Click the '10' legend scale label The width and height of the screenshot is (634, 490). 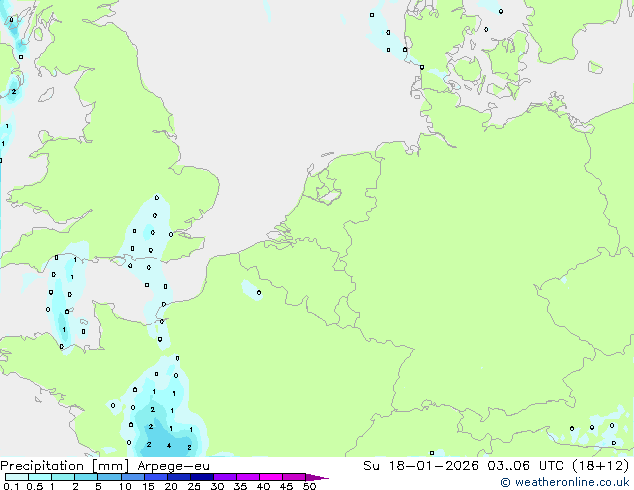(125, 486)
